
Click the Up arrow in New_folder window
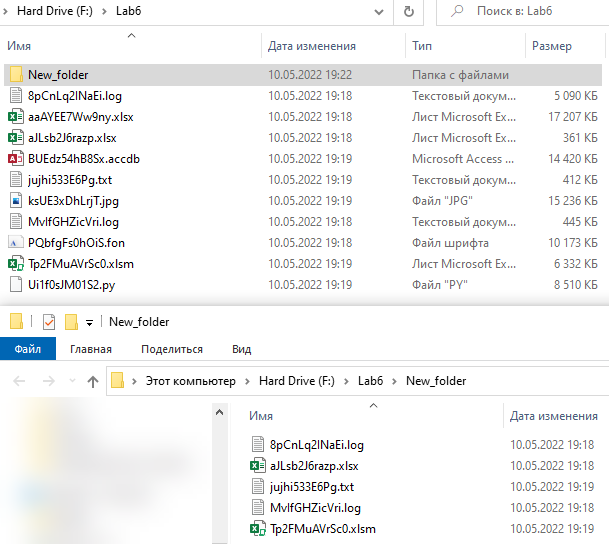pos(93,381)
